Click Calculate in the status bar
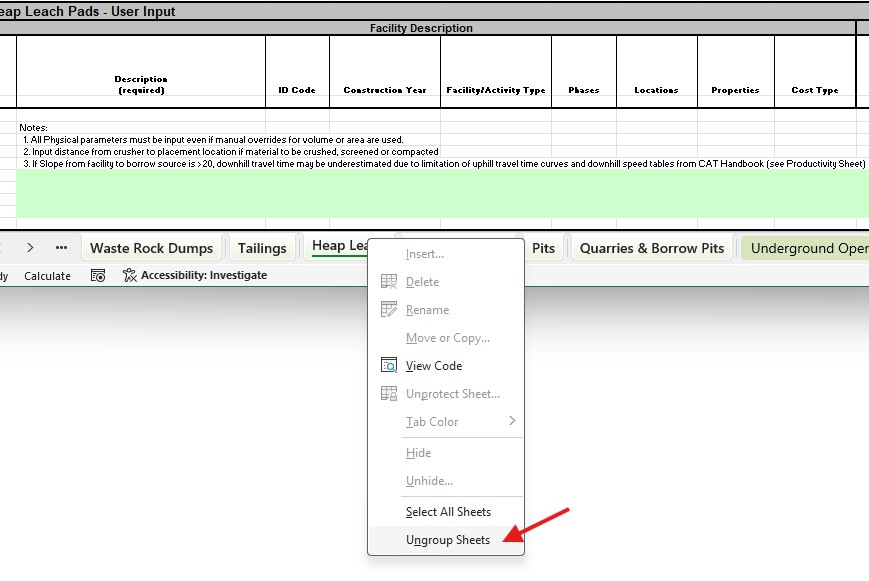Image resolution: width=869 pixels, height=581 pixels. (47, 276)
